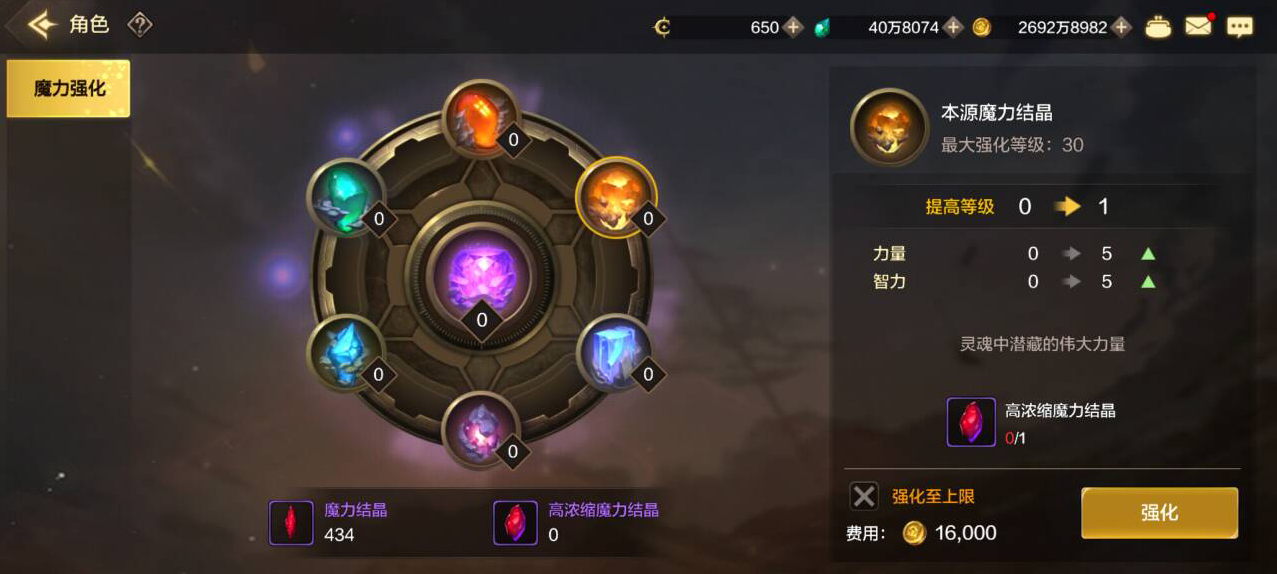Image resolution: width=1277 pixels, height=574 pixels.
Task: Go back using the arrow beside 角色
Action: pos(42,25)
